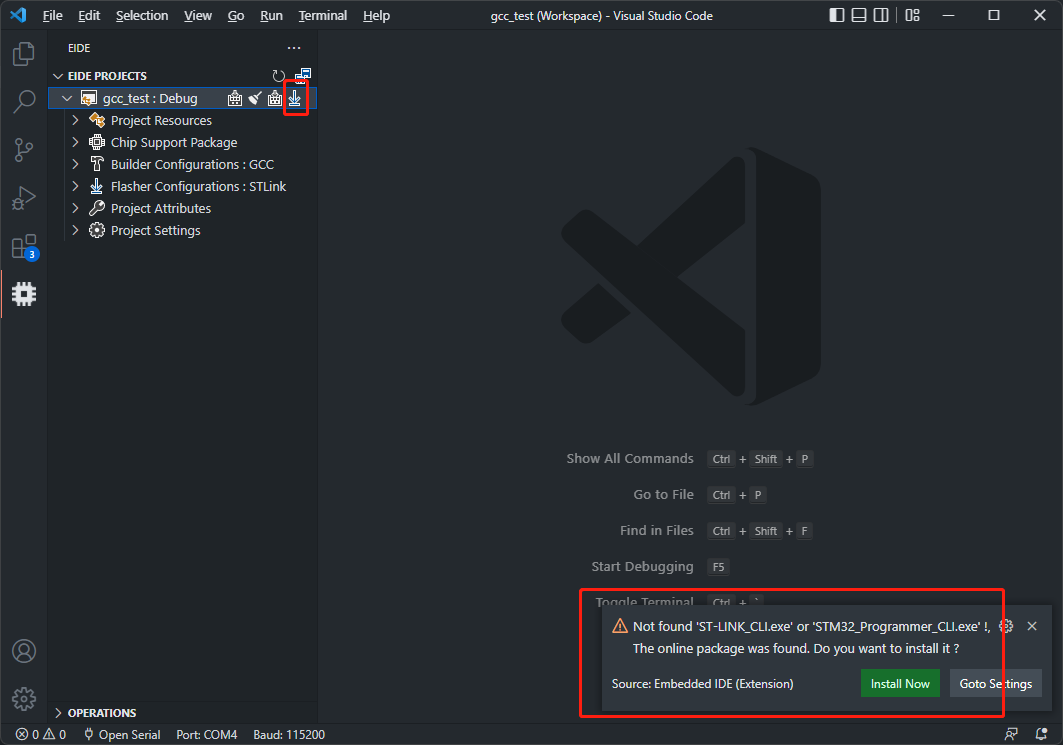This screenshot has height=745, width=1063.
Task: Open the Run and Debug view
Action: tap(23, 197)
